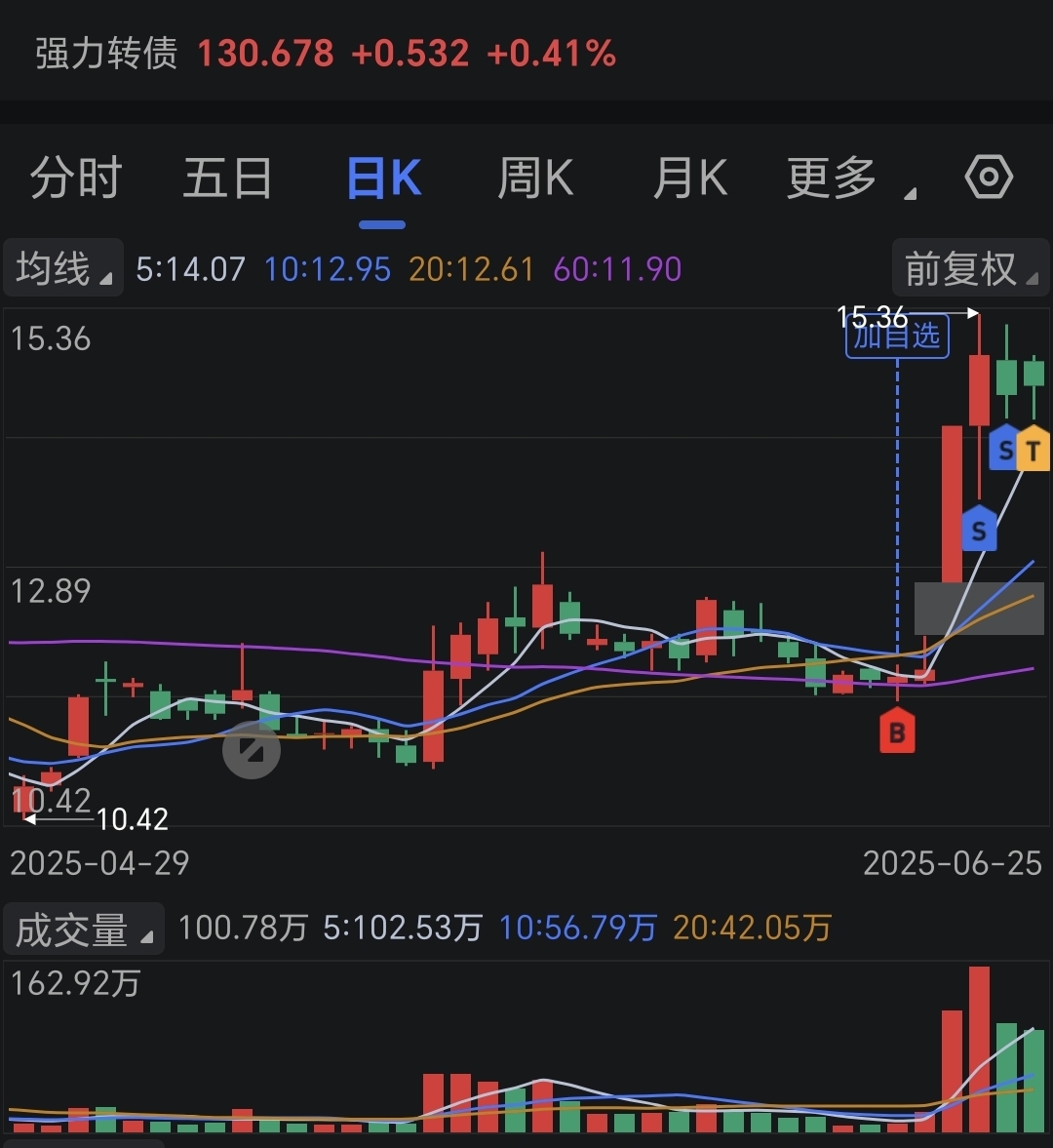Click the 162.92万 volume axis label
This screenshot has height=1148, width=1053.
pyautogui.click(x=75, y=983)
